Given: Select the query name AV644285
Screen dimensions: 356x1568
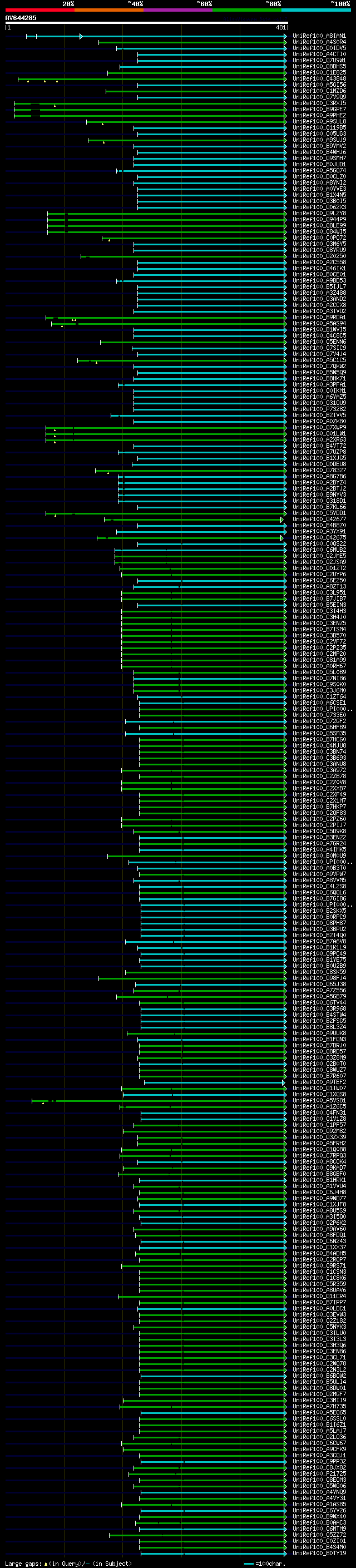Looking at the screenshot, I should coord(21,18).
